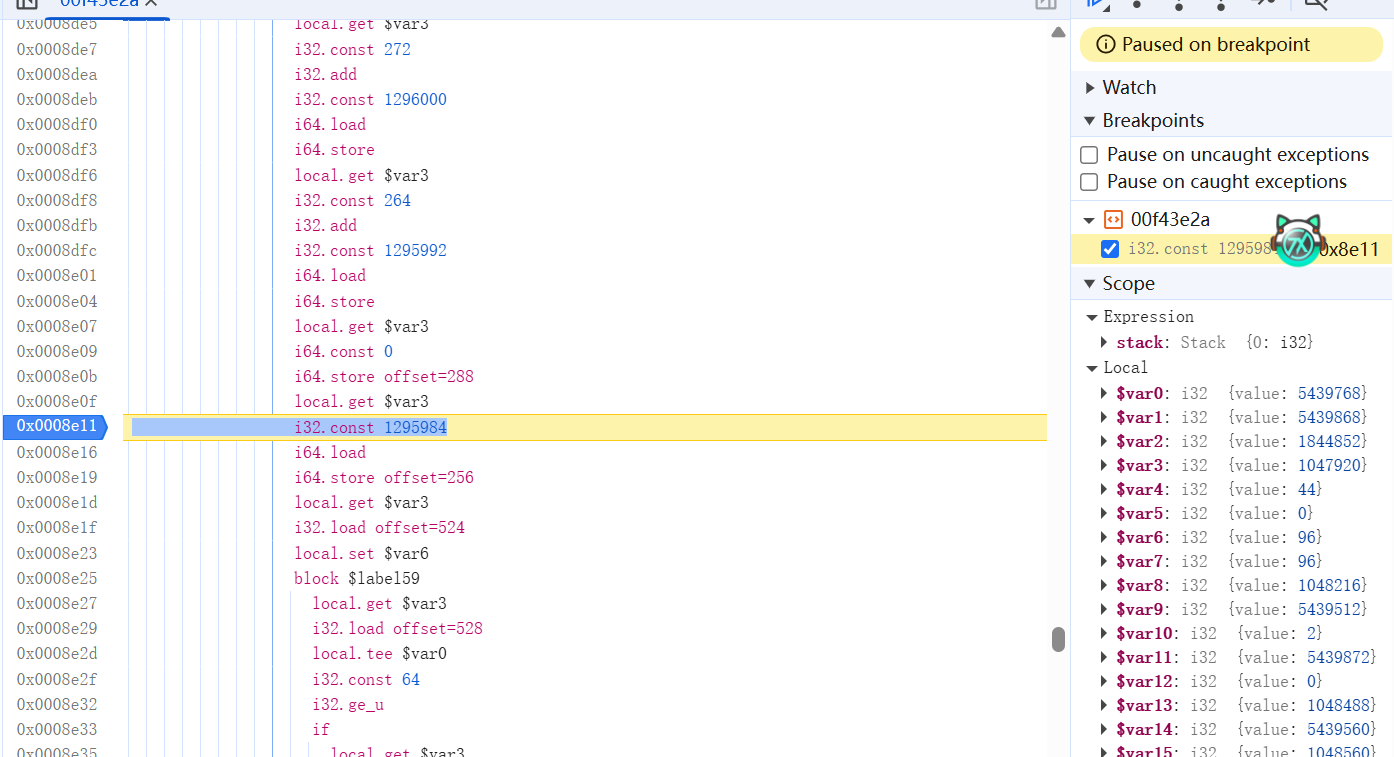This screenshot has height=757, width=1394.
Task: Click the info icon in the paused banner
Action: click(1105, 45)
